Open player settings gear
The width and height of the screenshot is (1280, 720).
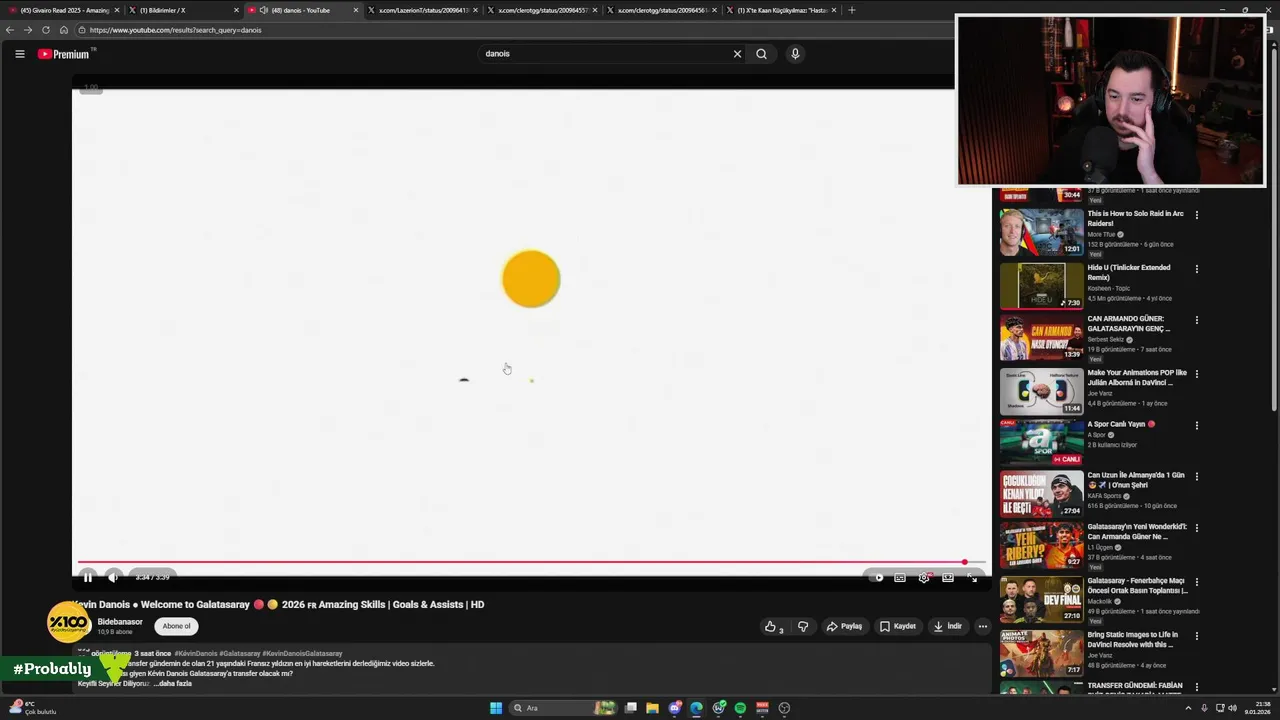coord(924,577)
